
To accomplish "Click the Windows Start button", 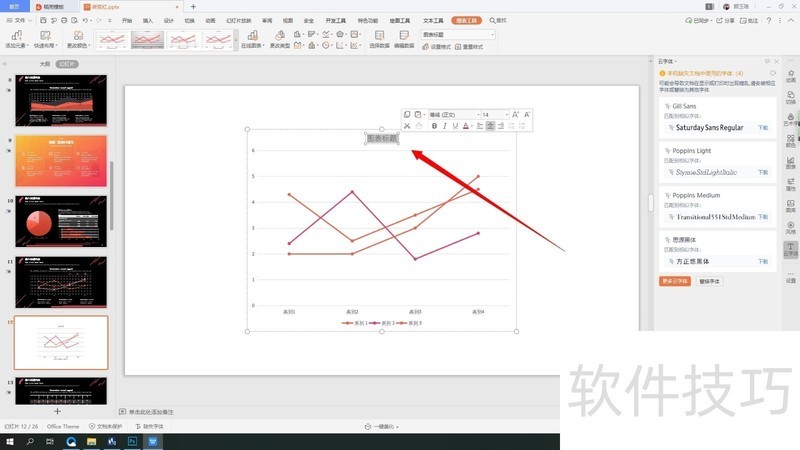I will pyautogui.click(x=10, y=442).
